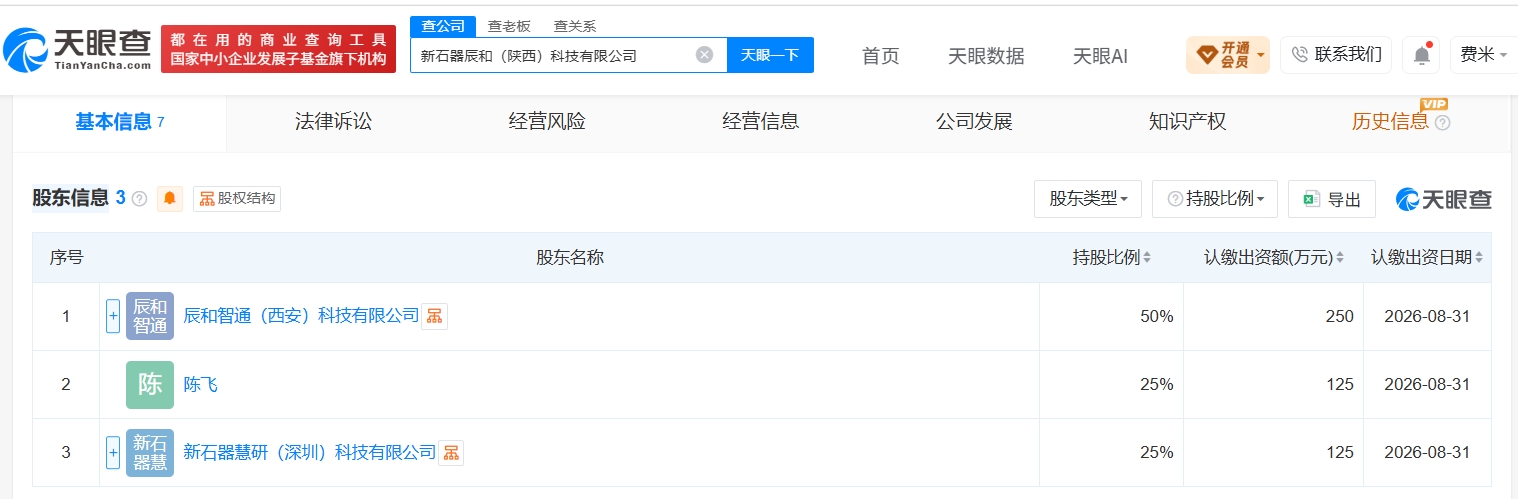The image size is (1518, 499).
Task: Switch to the 查老板 search tab
Action: click(509, 26)
